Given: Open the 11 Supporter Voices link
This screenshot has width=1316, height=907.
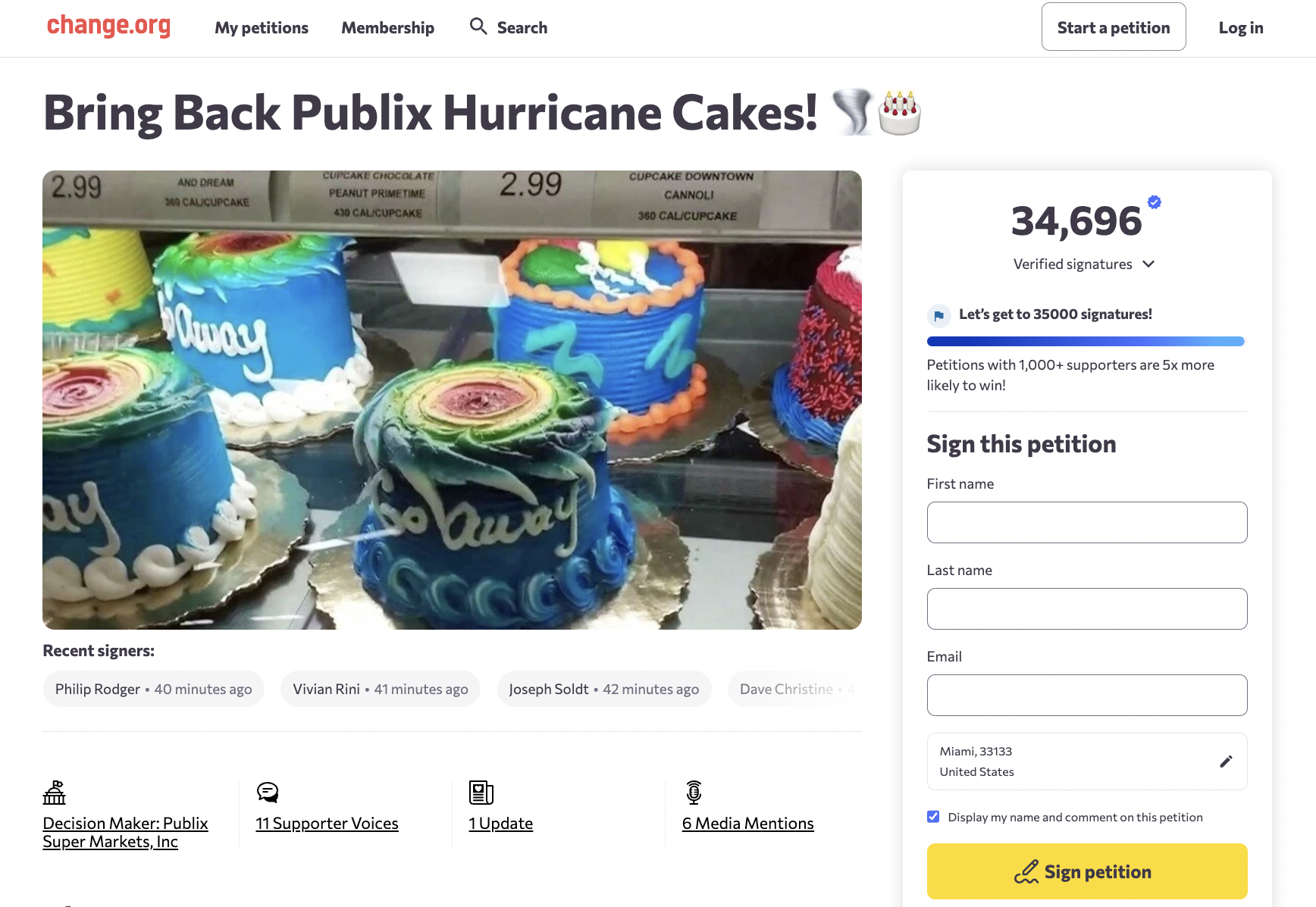Looking at the screenshot, I should coord(327,824).
